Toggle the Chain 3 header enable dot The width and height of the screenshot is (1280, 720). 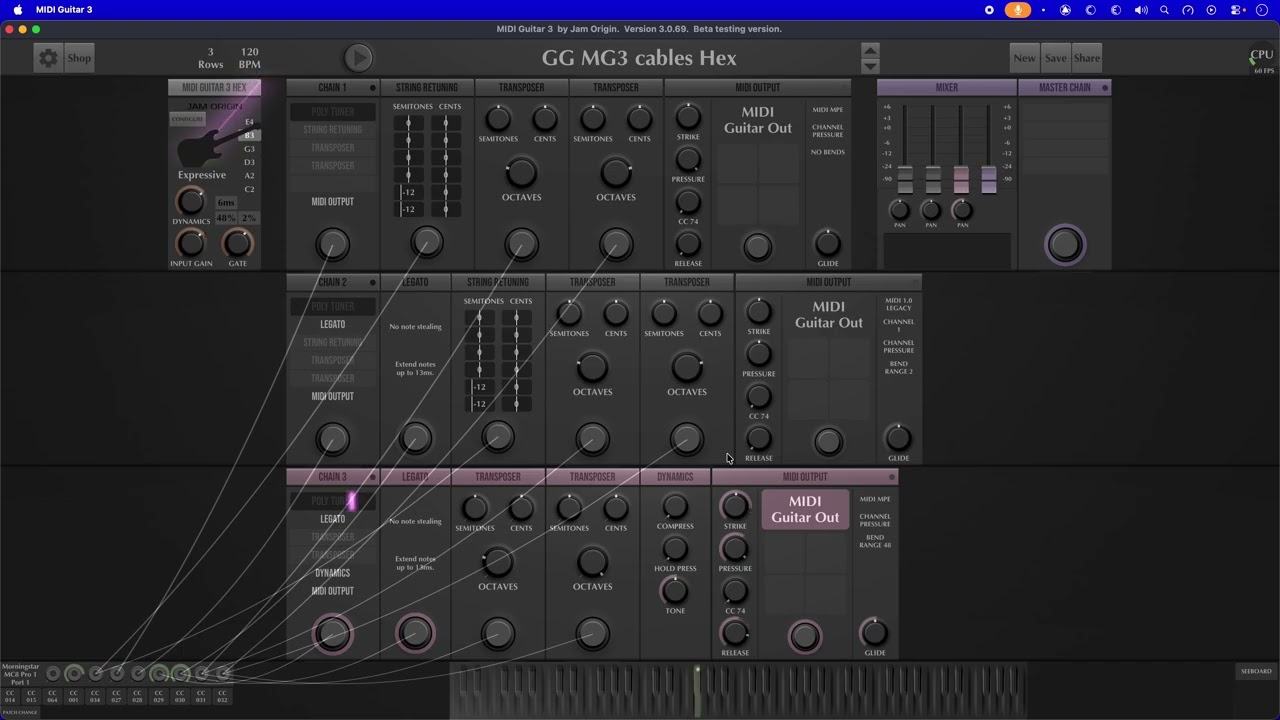[x=373, y=478]
